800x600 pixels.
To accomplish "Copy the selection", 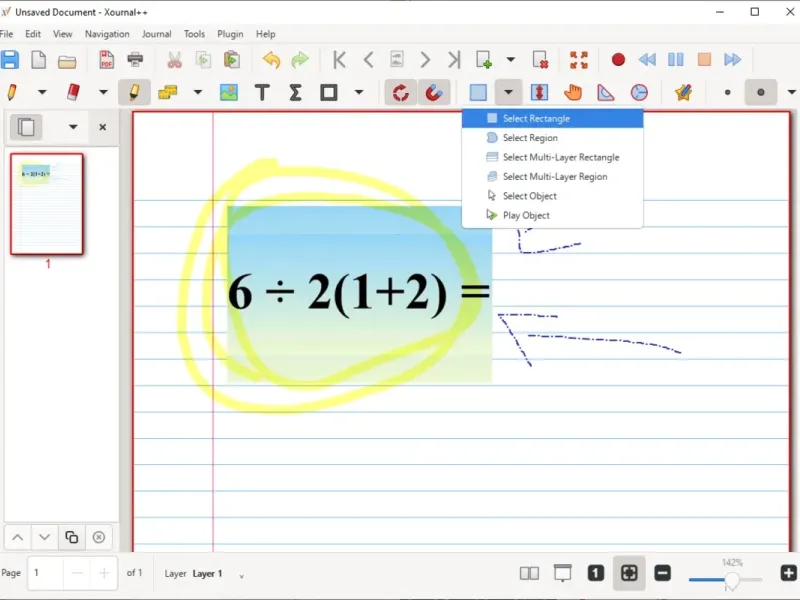I will pyautogui.click(x=204, y=60).
